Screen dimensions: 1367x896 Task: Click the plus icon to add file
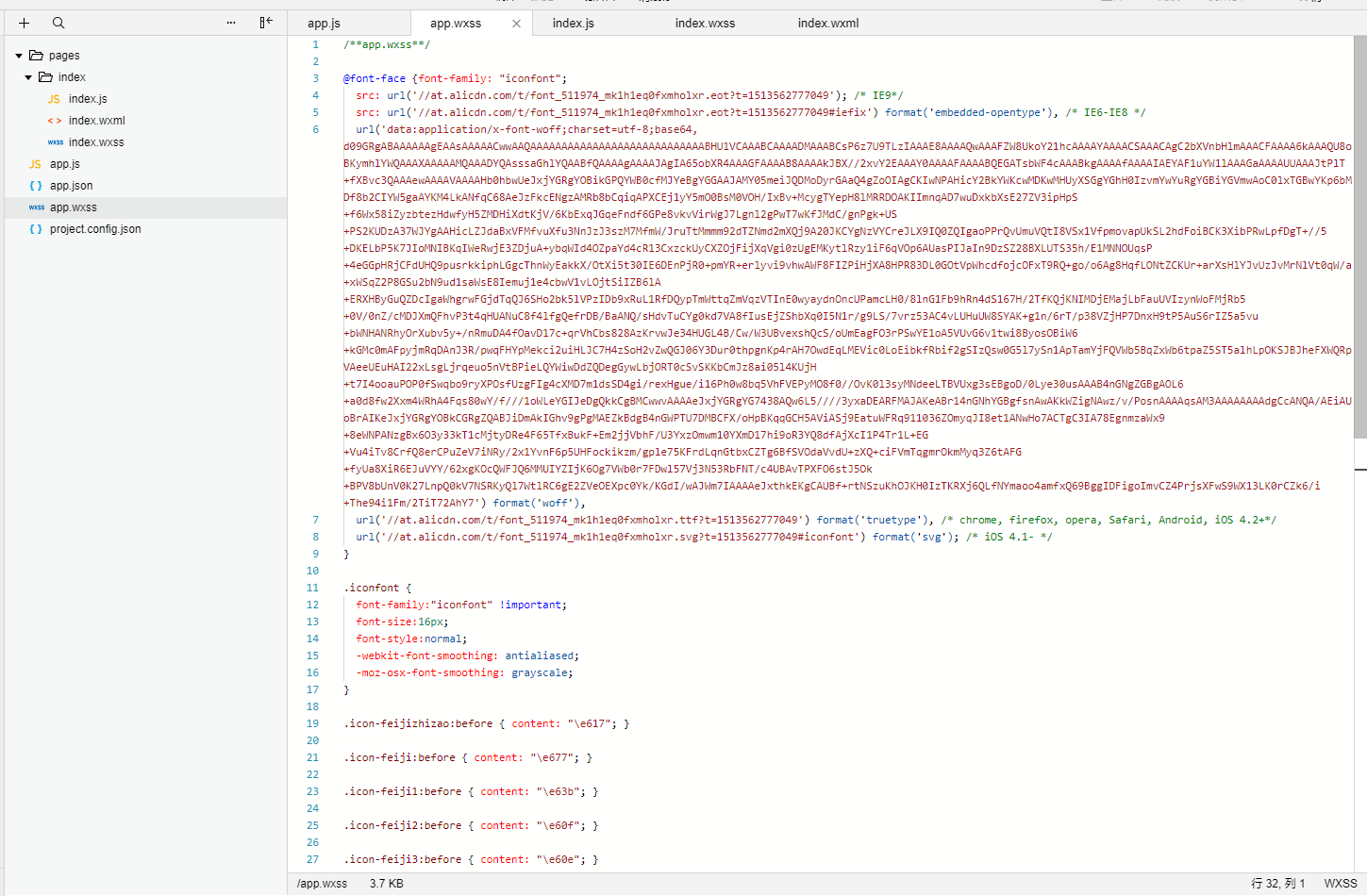point(24,23)
